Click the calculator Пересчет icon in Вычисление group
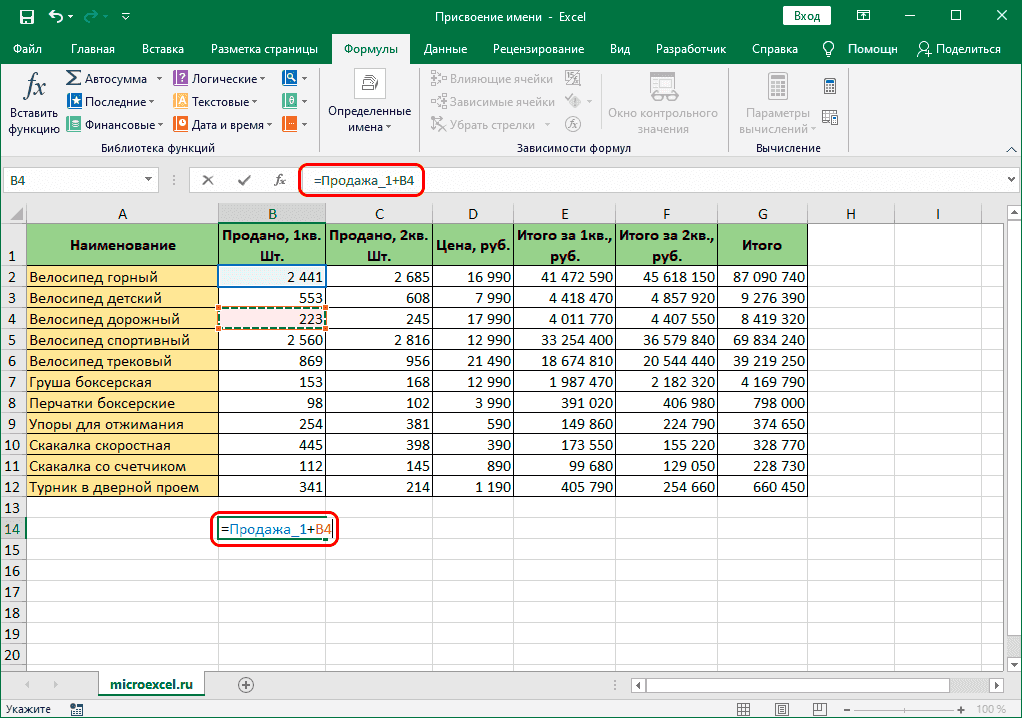The width and height of the screenshot is (1022, 718). tap(830, 86)
